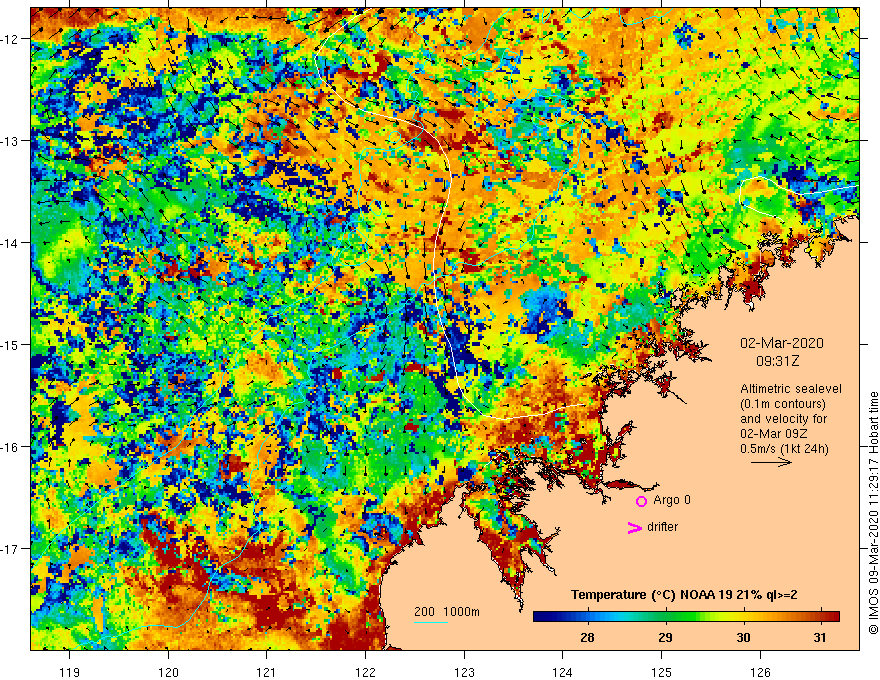The image size is (880, 680).
Task: Click the 0.5m/s velocity reference arrow
Action: click(771, 462)
